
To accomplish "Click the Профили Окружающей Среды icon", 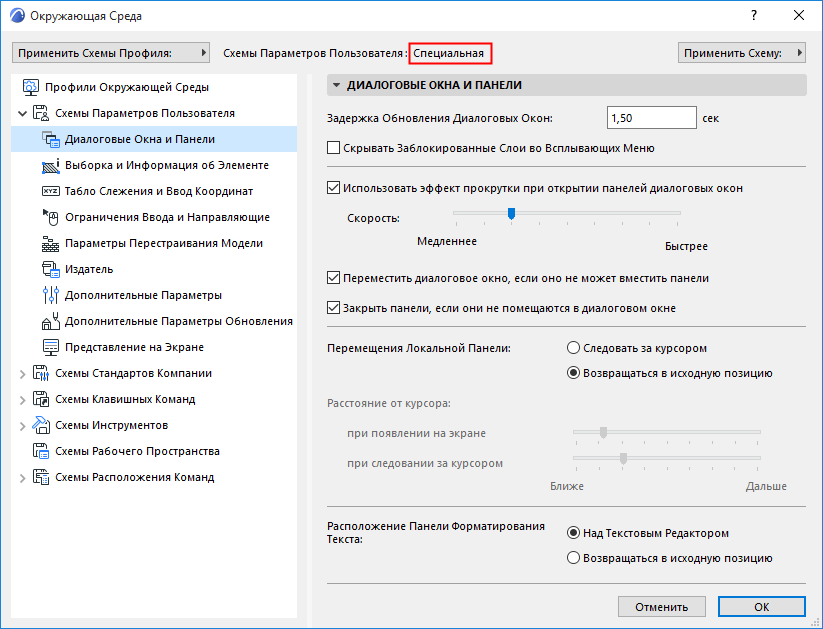I will [30, 87].
